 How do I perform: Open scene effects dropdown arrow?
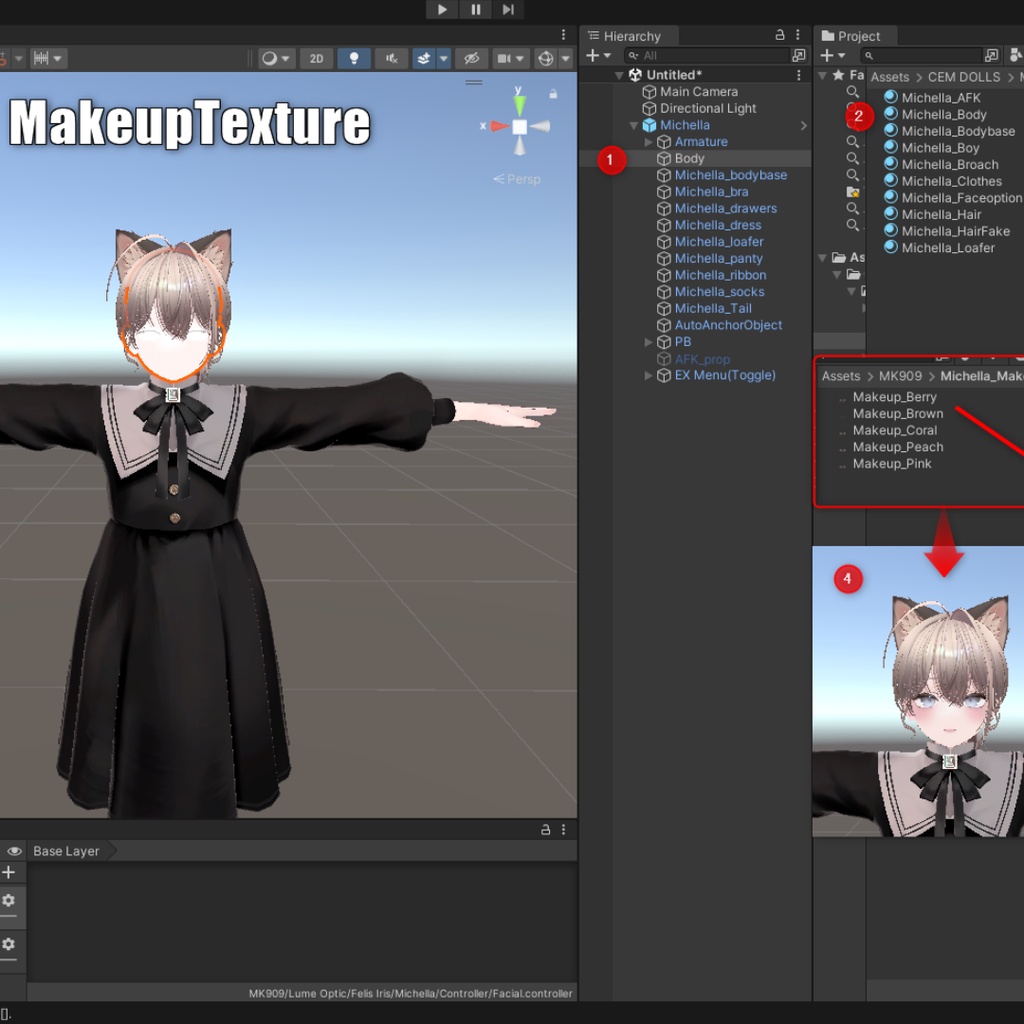point(443,58)
